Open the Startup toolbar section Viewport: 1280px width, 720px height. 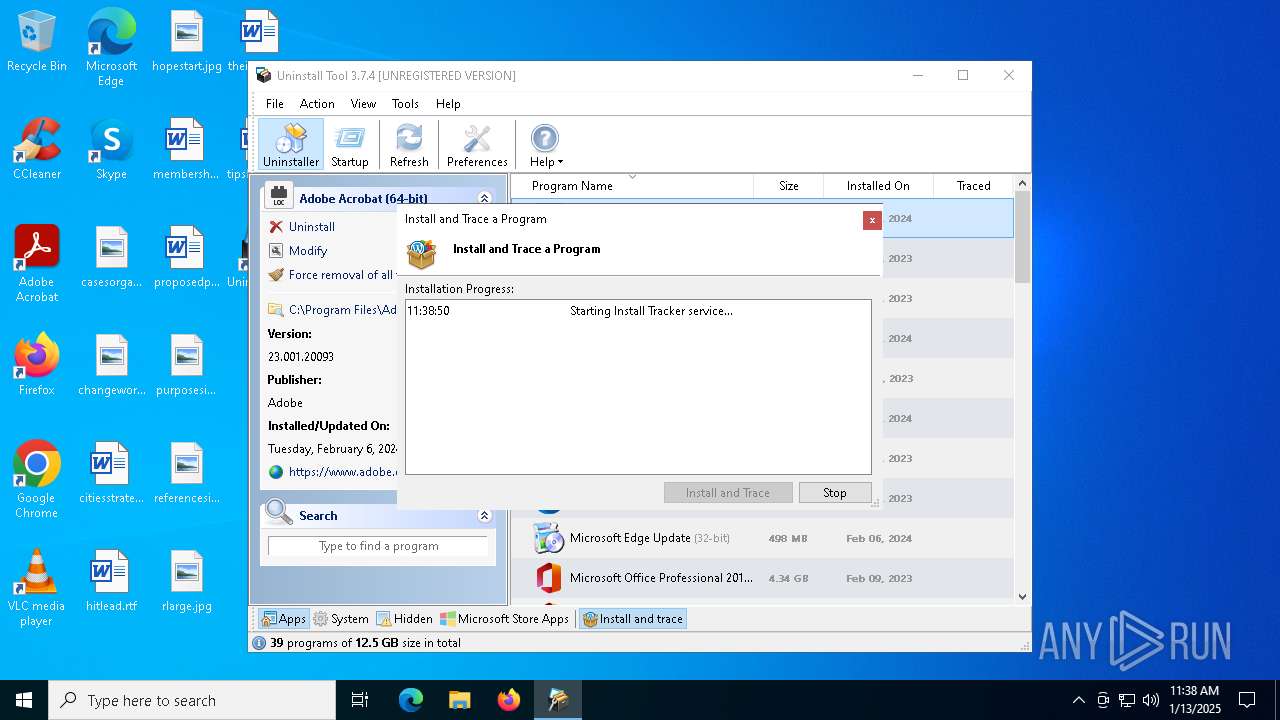350,145
